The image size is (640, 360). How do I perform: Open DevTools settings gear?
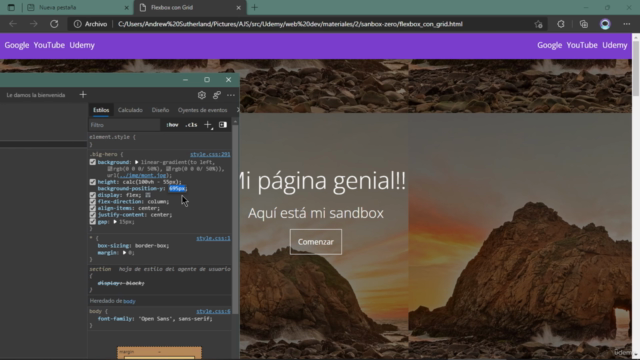coord(202,95)
